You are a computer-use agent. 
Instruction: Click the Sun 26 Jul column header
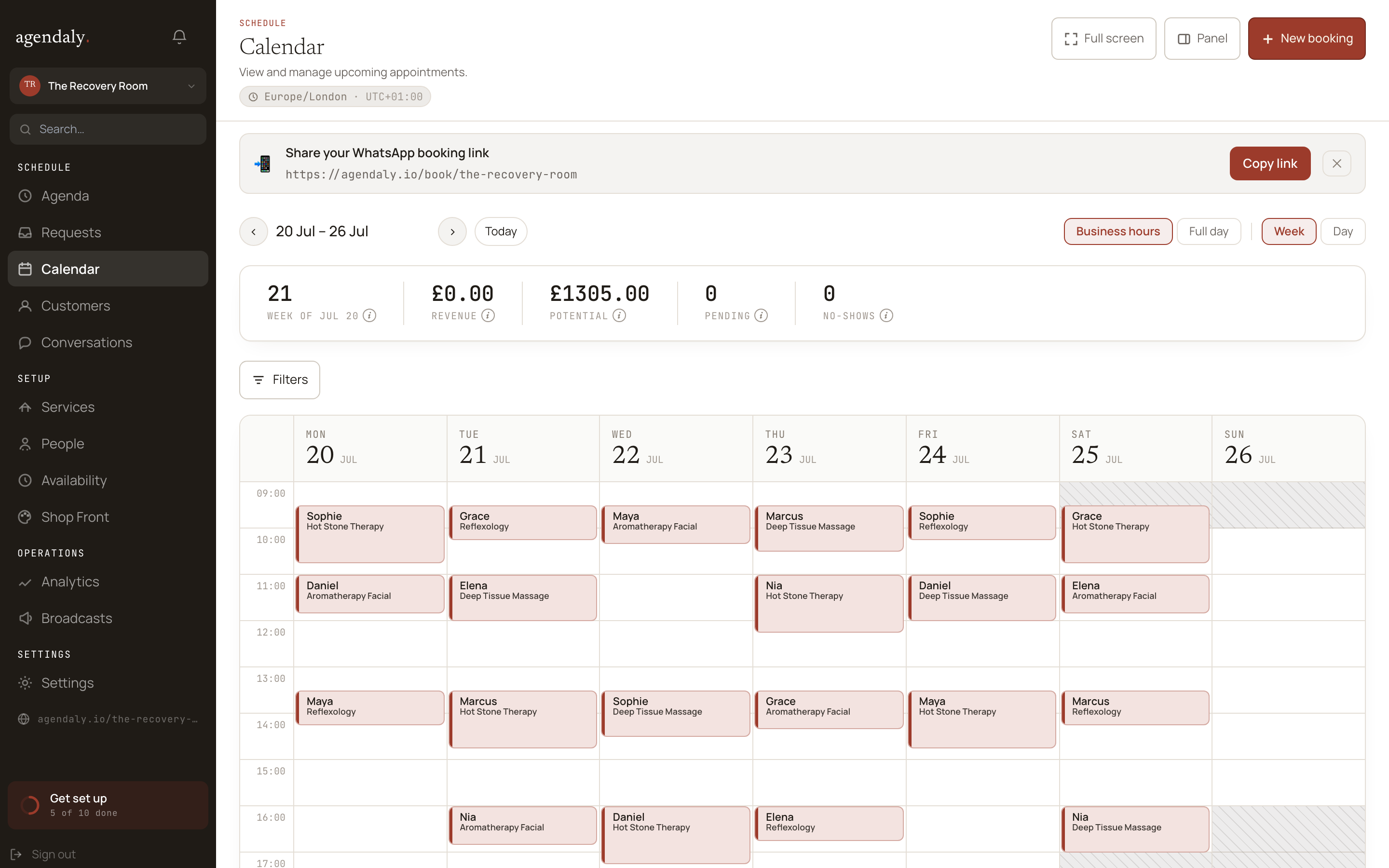tap(1289, 448)
